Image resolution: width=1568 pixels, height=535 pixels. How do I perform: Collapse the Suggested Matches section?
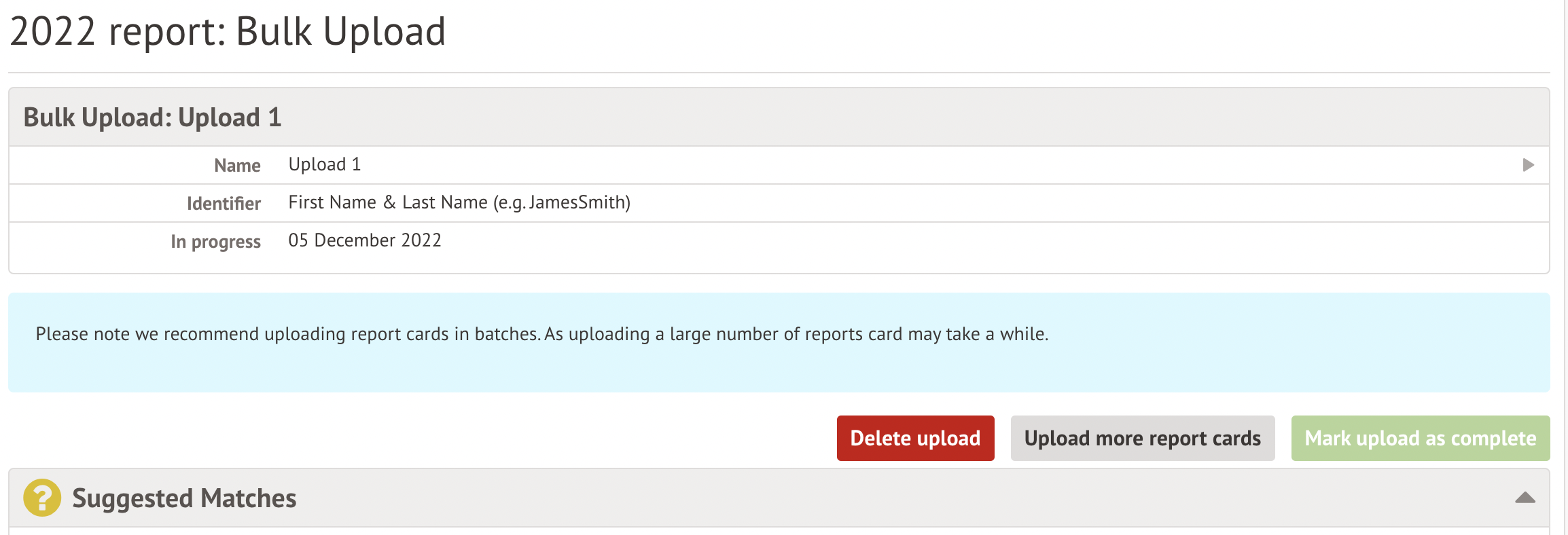1525,498
